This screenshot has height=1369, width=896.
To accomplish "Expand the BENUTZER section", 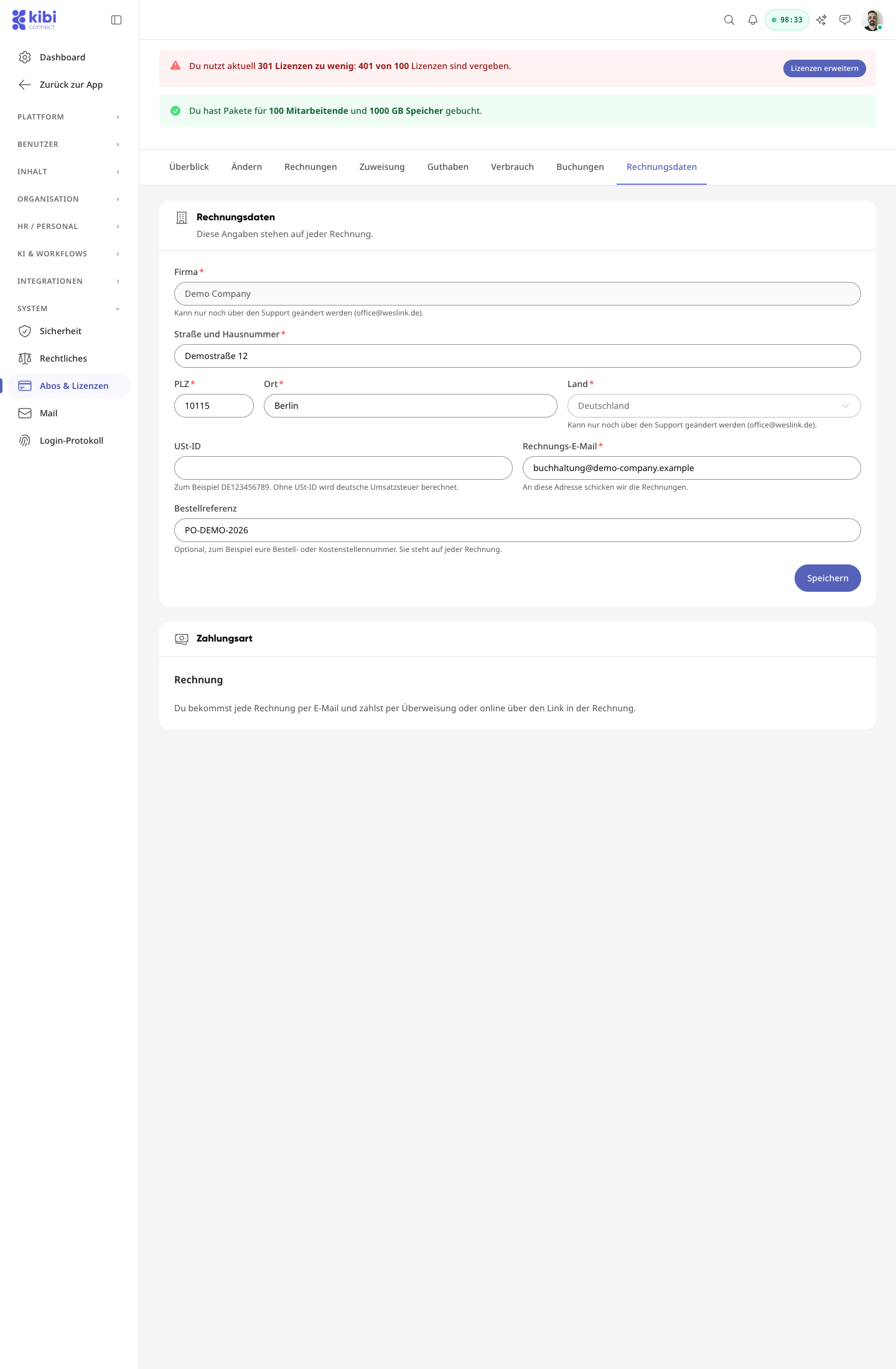I will (69, 144).
